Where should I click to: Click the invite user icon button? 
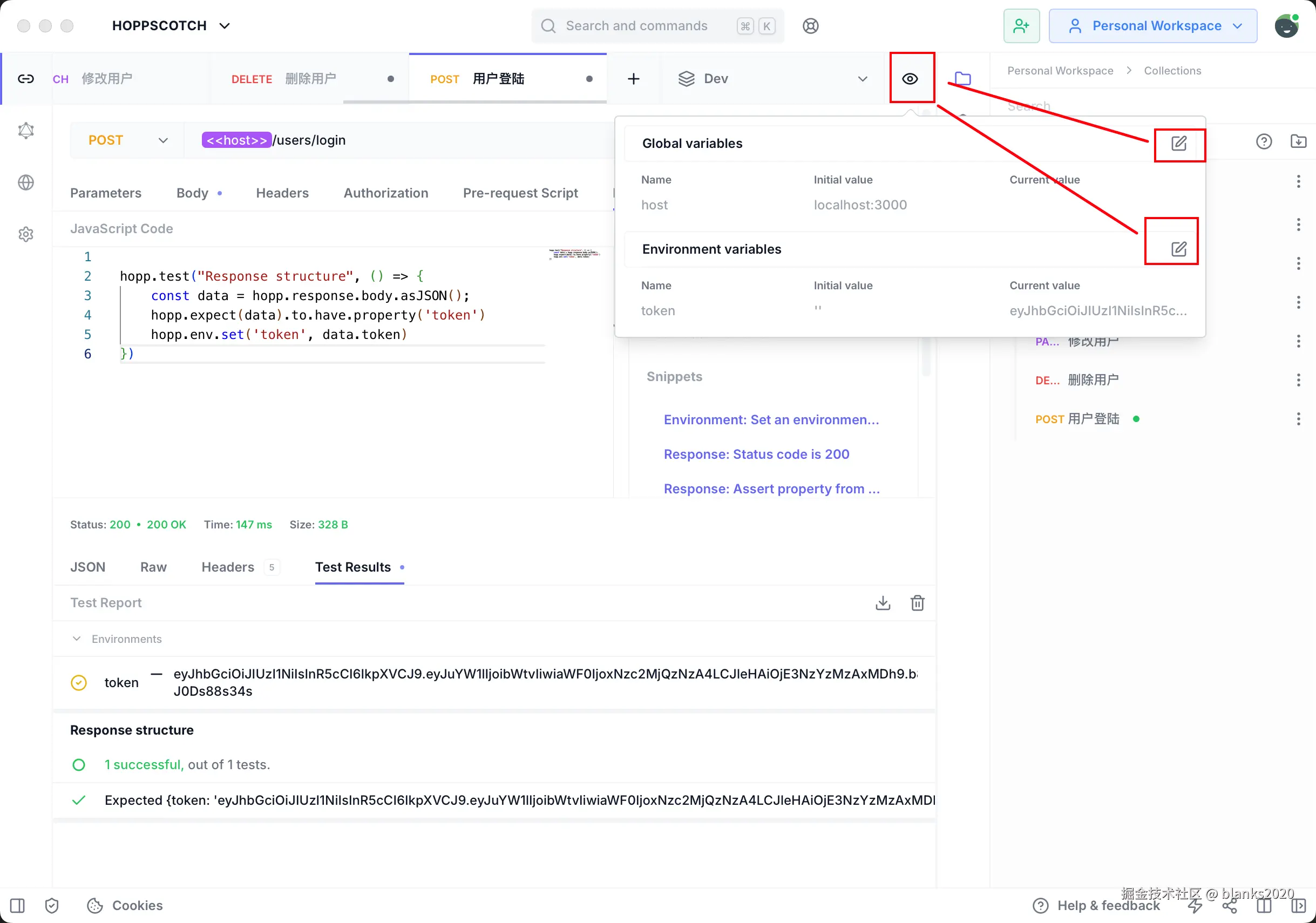[1021, 26]
